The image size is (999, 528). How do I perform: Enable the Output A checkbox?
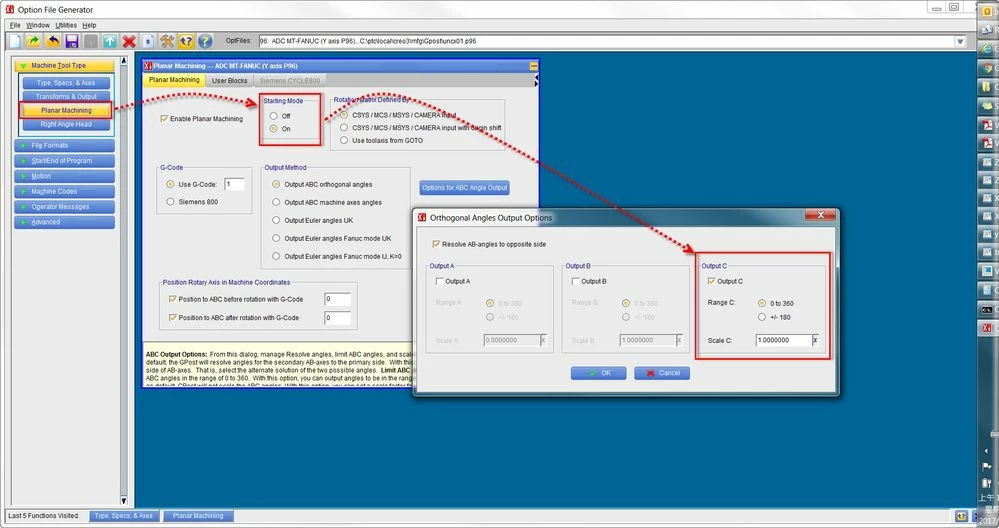coord(440,281)
